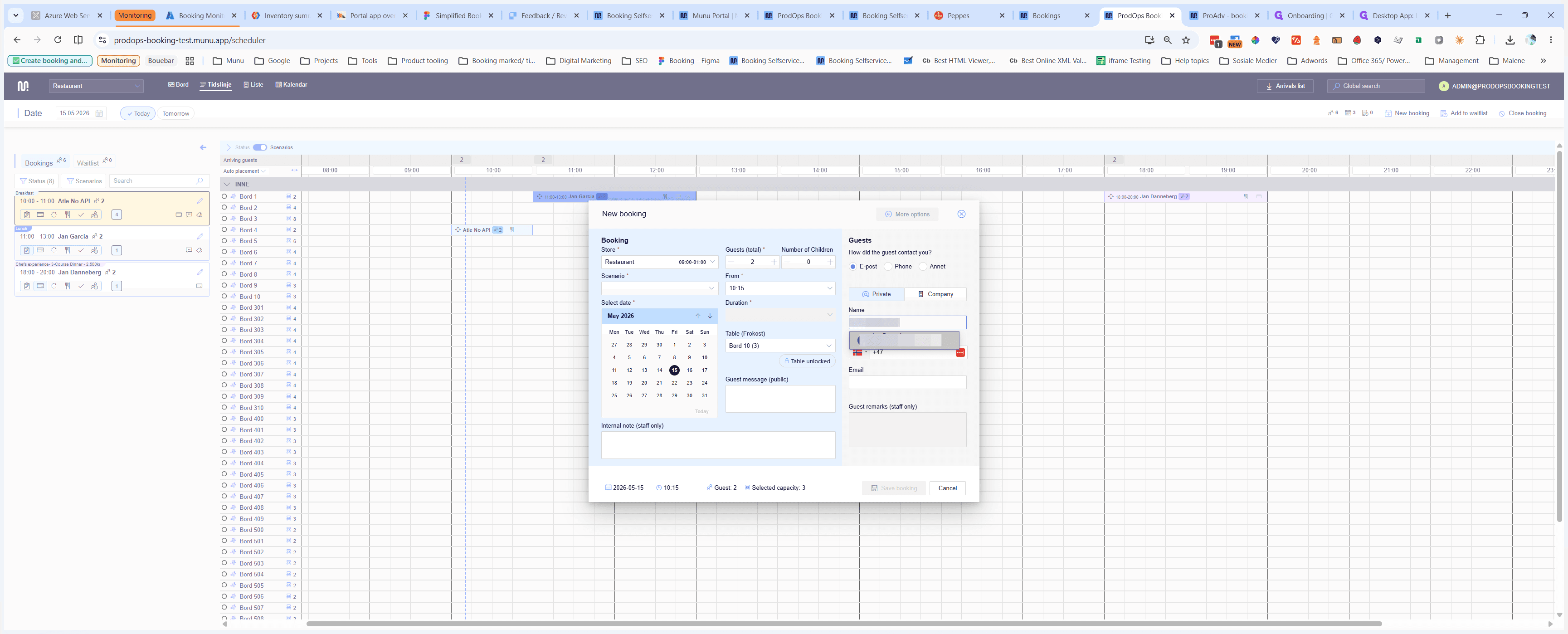Go to next month in the May 2026 calendar

click(x=710, y=316)
